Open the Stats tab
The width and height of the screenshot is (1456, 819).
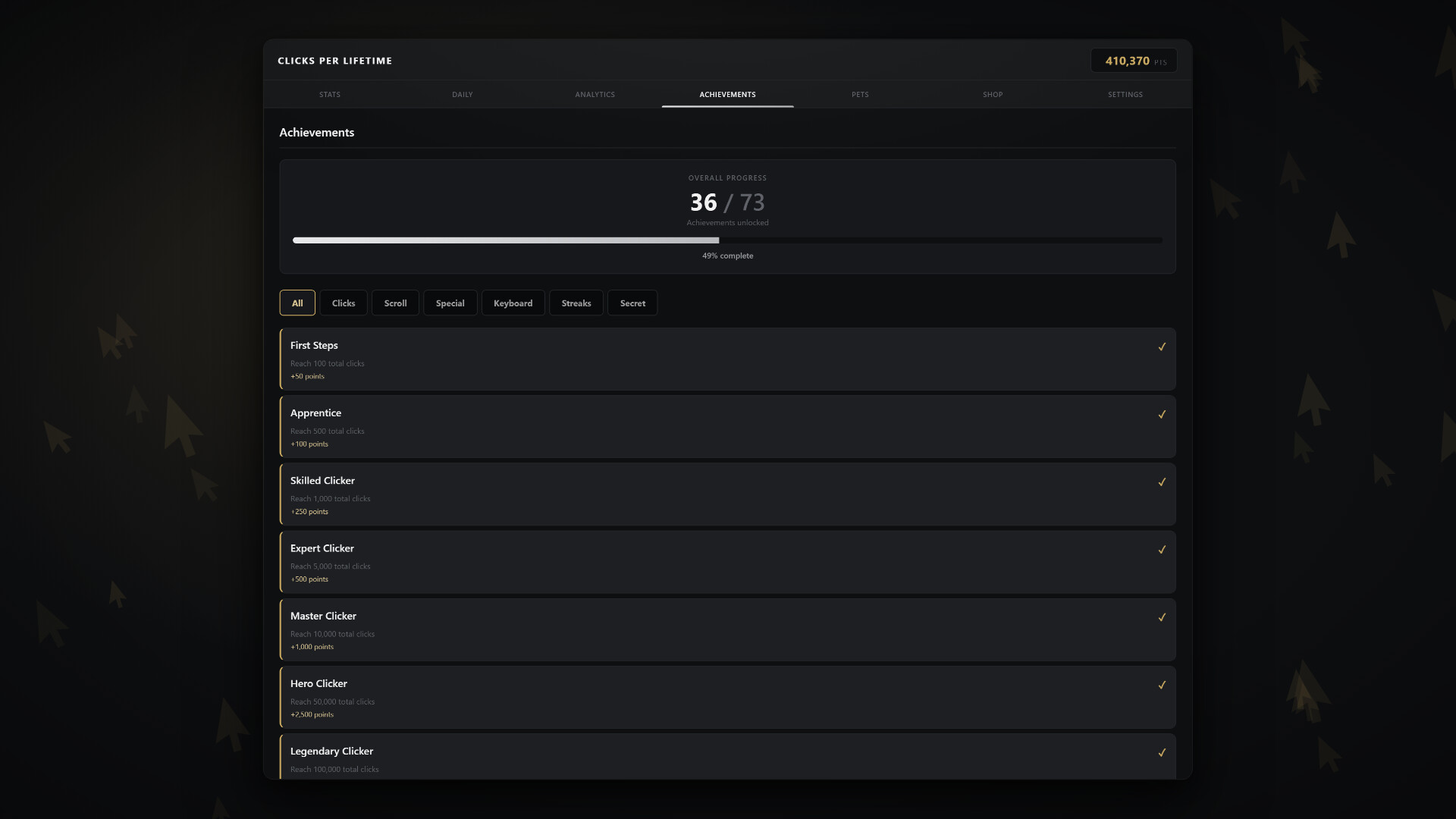pyautogui.click(x=330, y=94)
